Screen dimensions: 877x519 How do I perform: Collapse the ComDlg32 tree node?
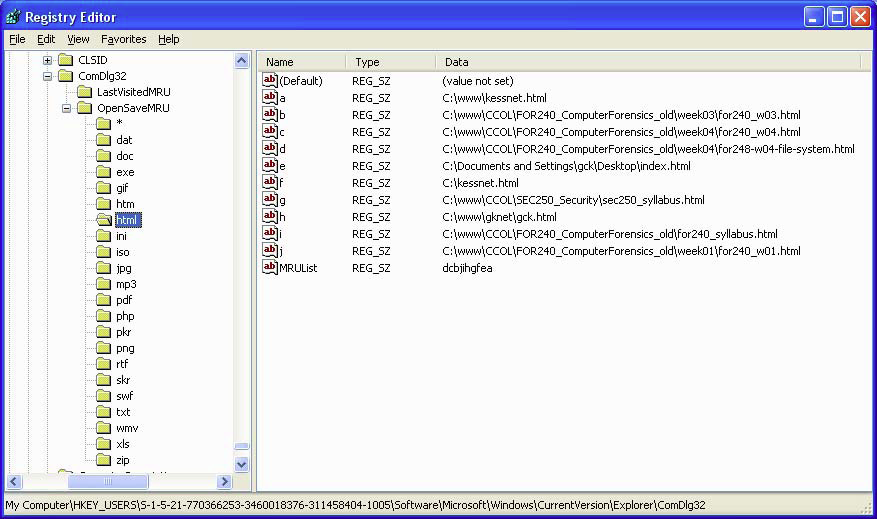48,76
